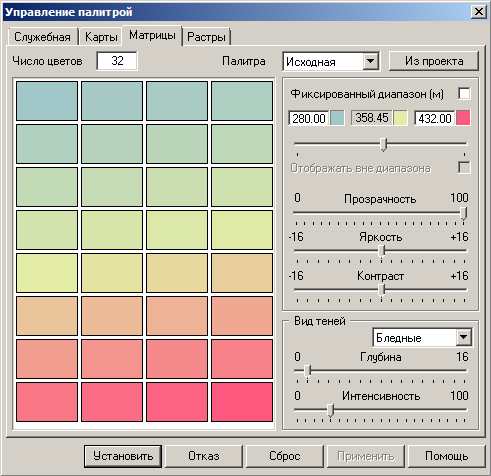Select the Матрицы tab
The height and width of the screenshot is (476, 491).
[x=152, y=35]
